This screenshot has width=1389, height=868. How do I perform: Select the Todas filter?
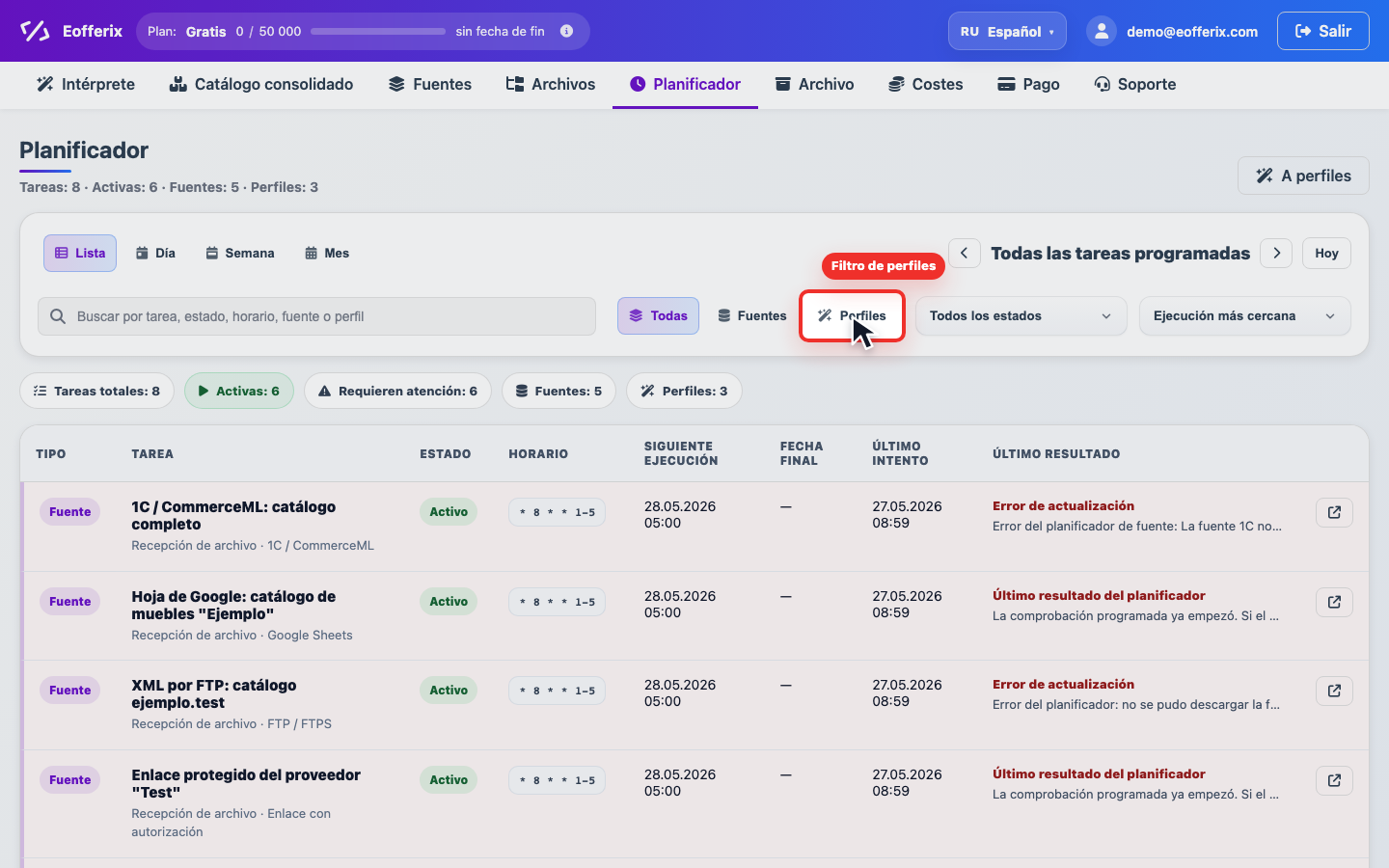pyautogui.click(x=658, y=315)
